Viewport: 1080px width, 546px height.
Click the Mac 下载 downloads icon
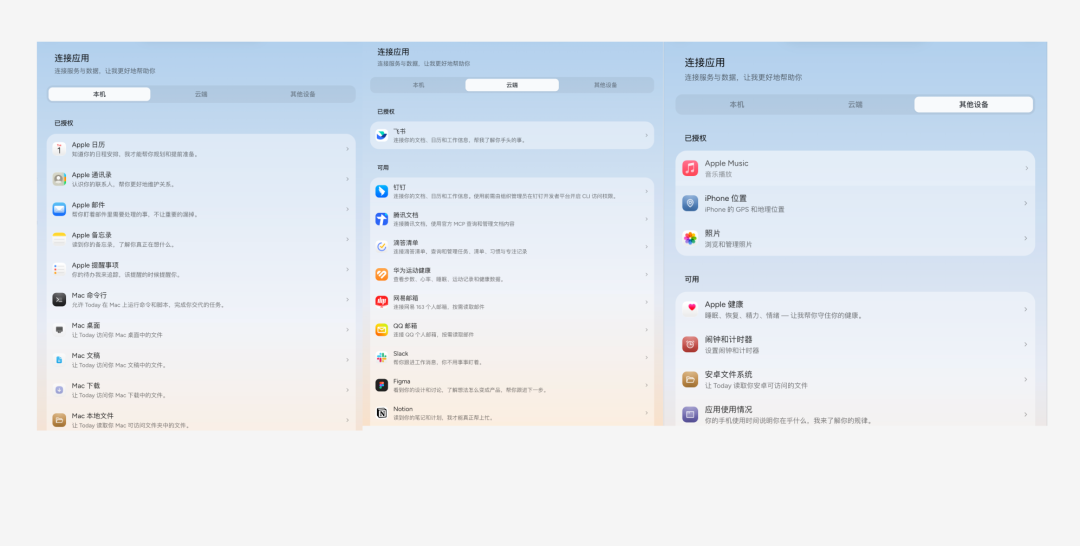pyautogui.click(x=59, y=390)
